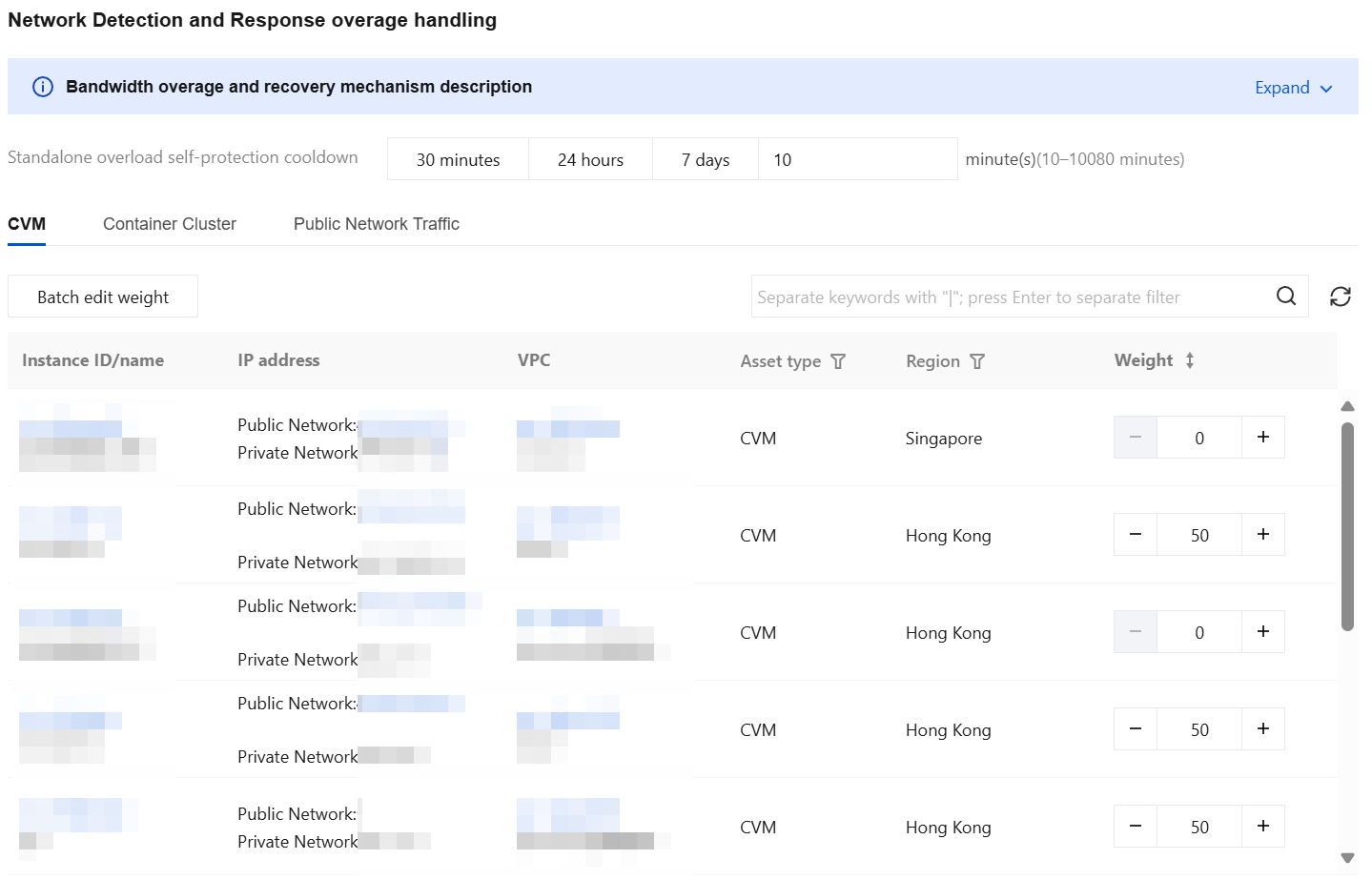
Task: Click the keyword filter search field
Action: tap(1011, 297)
